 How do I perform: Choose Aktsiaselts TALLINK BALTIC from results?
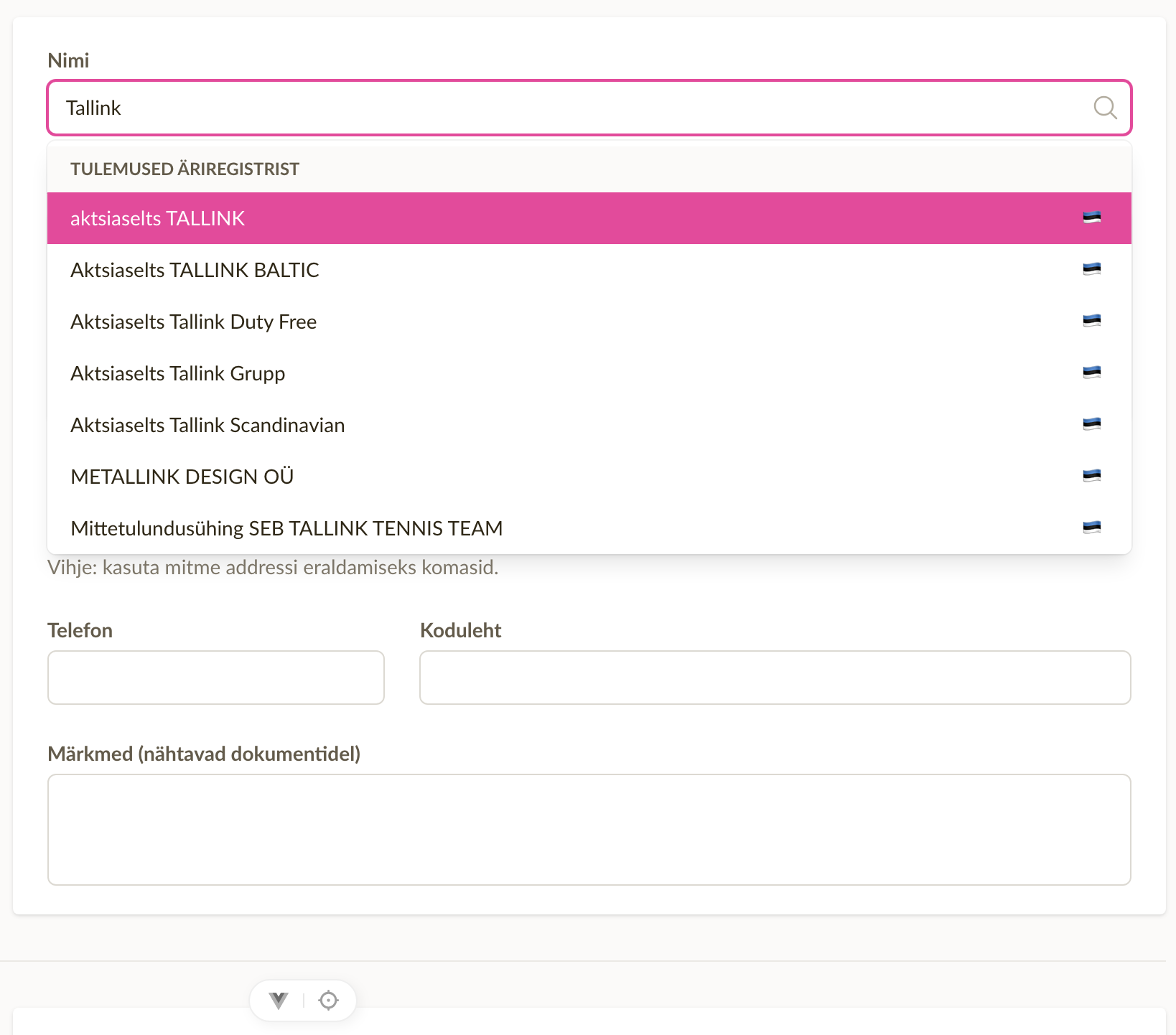click(x=589, y=270)
